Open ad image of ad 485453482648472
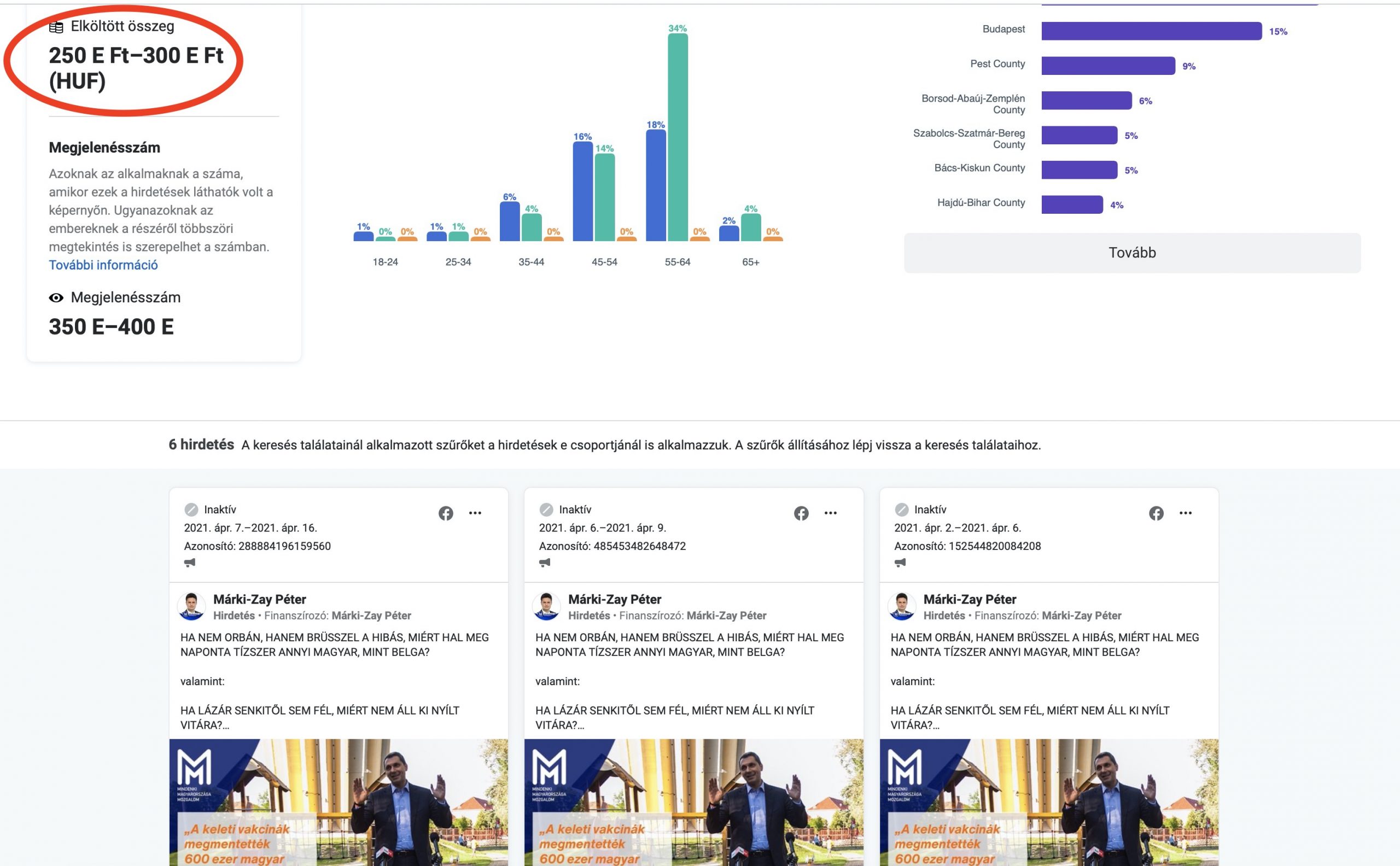 click(x=693, y=803)
